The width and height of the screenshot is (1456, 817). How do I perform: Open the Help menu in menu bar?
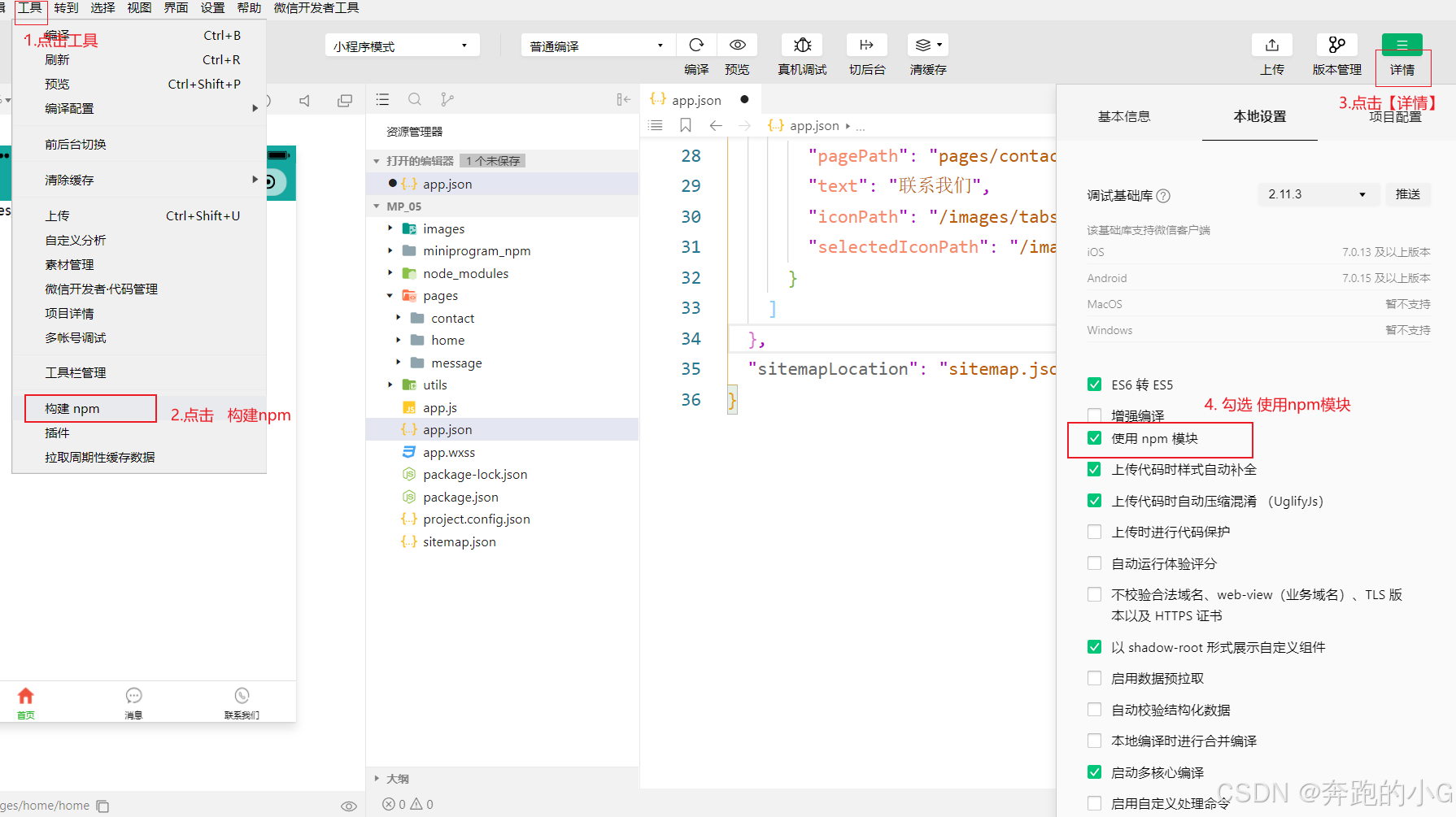[249, 8]
